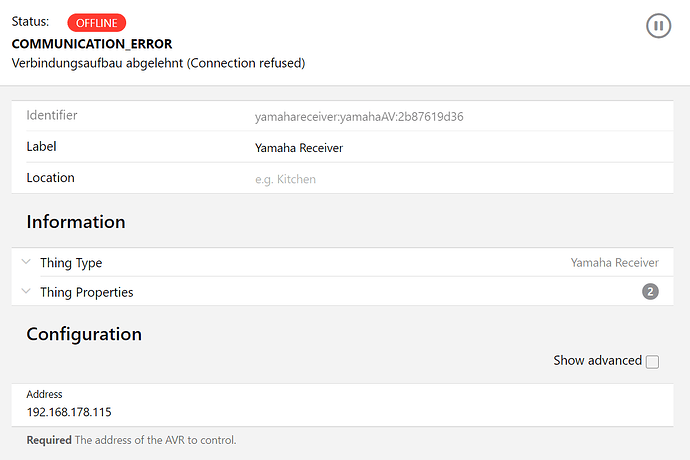Click the Configuration section heading
Image resolution: width=690 pixels, height=460 pixels.
click(84, 334)
